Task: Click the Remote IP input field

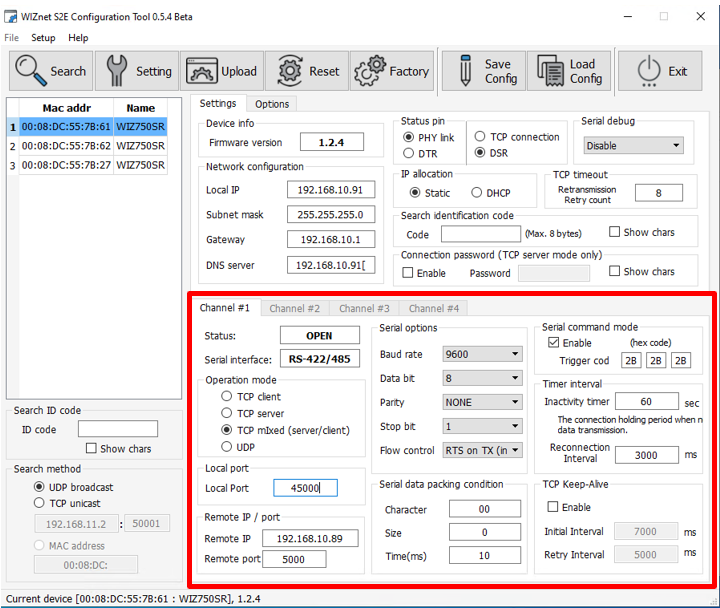Action: point(310,538)
